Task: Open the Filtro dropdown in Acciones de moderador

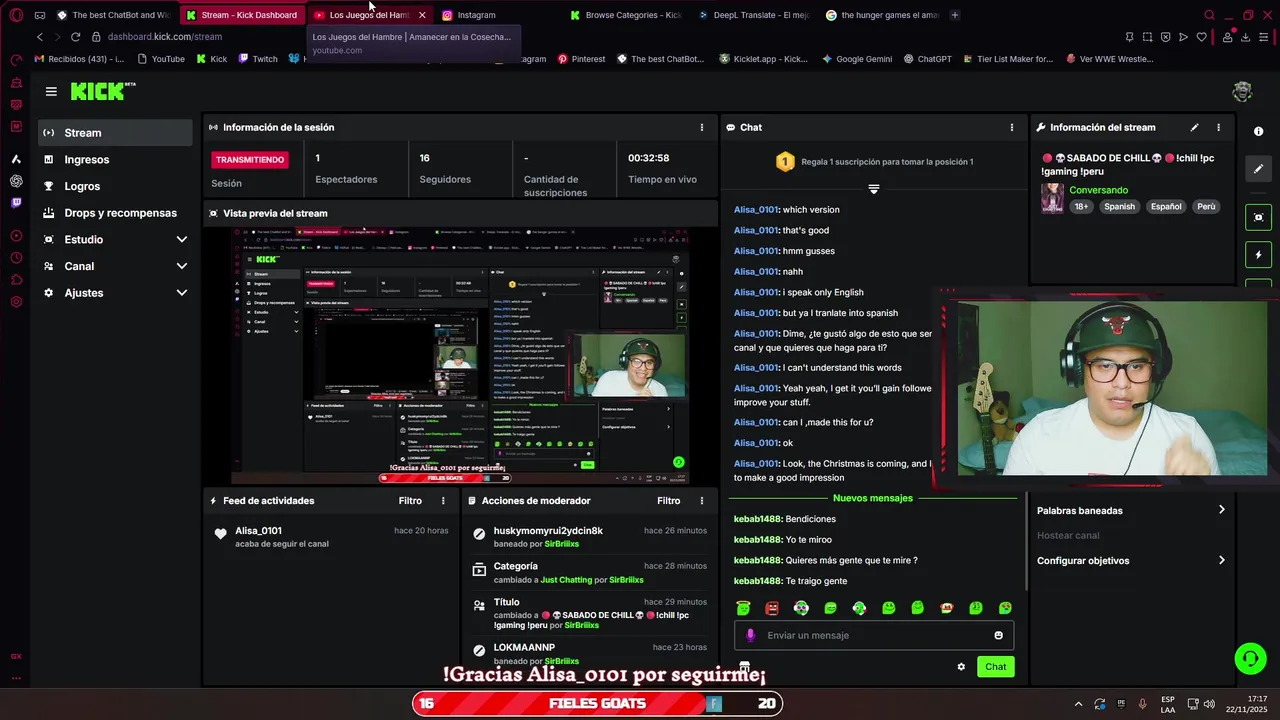Action: (668, 501)
